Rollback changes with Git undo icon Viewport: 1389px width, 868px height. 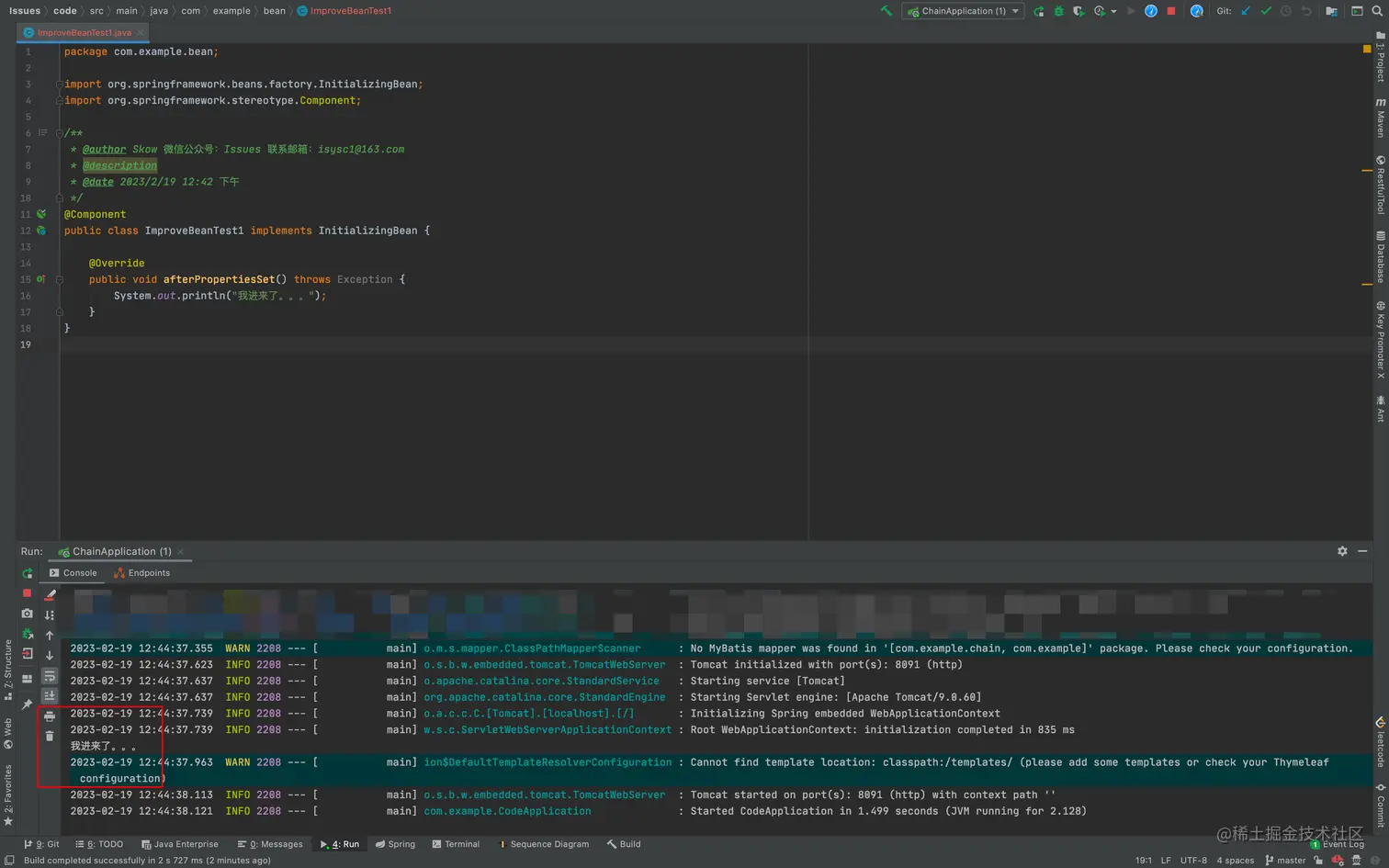point(1306,11)
